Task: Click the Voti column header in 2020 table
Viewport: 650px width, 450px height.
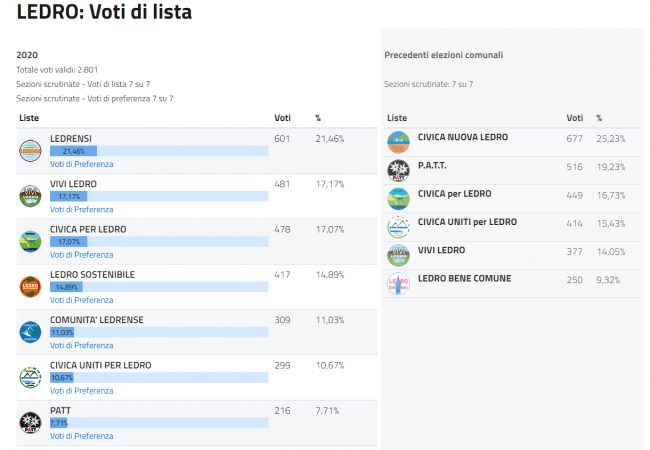Action: (x=283, y=118)
